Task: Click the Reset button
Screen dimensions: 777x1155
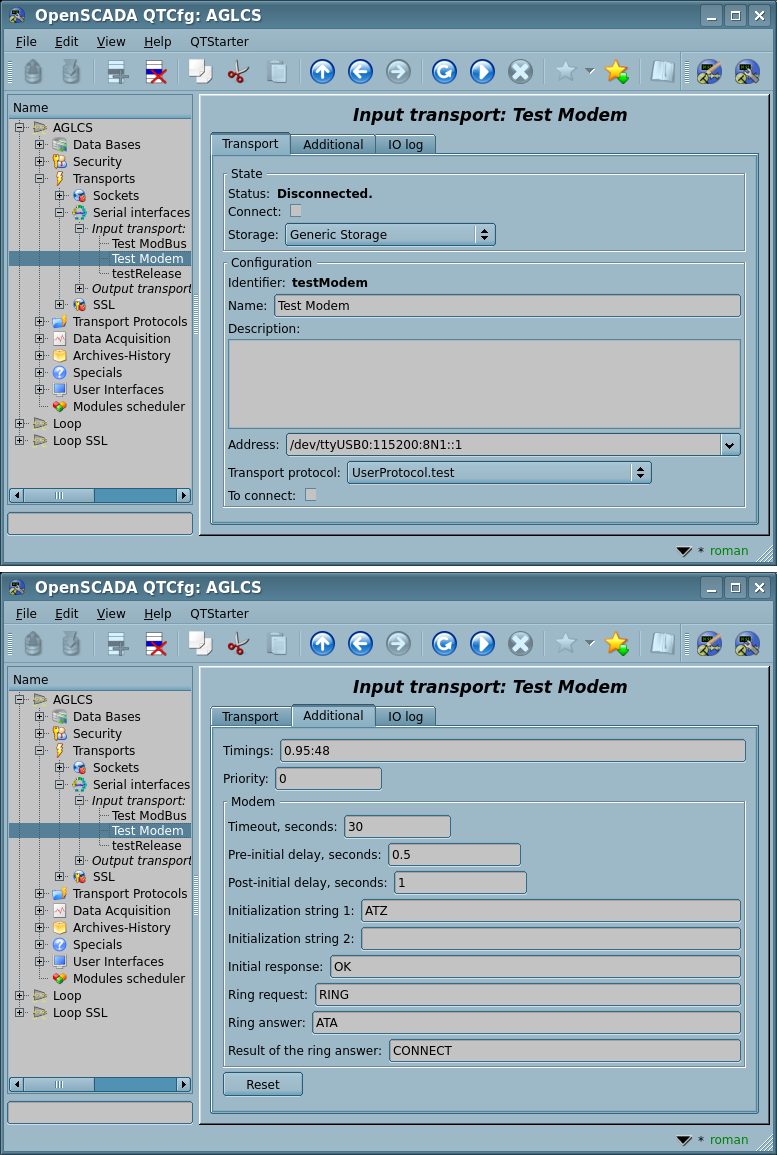Action: (263, 1084)
